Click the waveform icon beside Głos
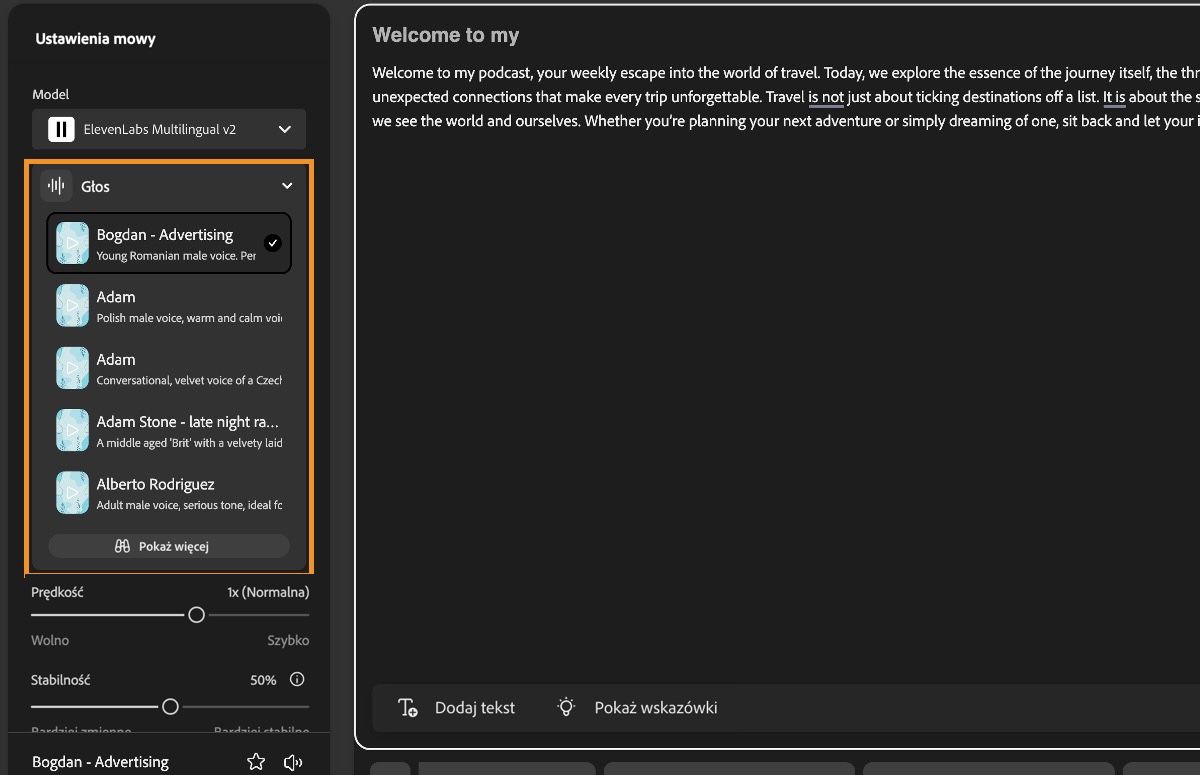Viewport: 1200px width, 775px height. tap(55, 186)
